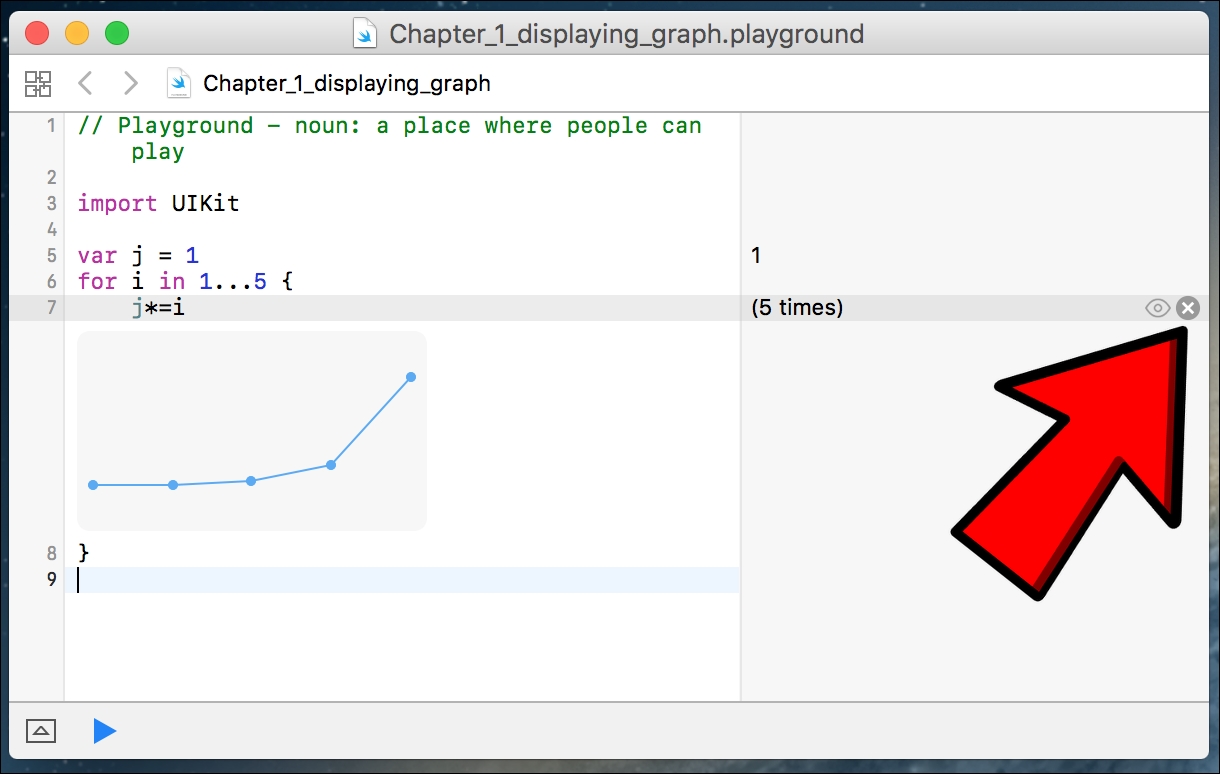Toggle the debug area at bottom left
This screenshot has height=774, width=1220.
pos(41,731)
